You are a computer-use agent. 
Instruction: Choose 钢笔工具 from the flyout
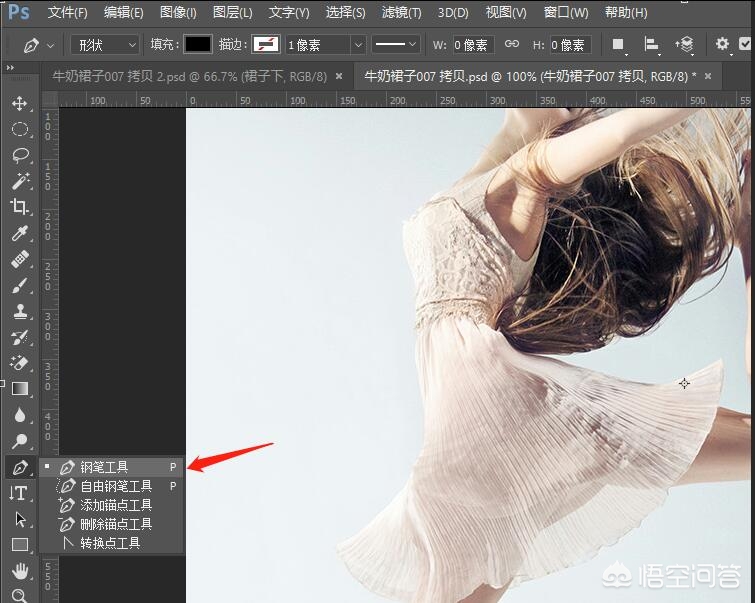click(112, 467)
